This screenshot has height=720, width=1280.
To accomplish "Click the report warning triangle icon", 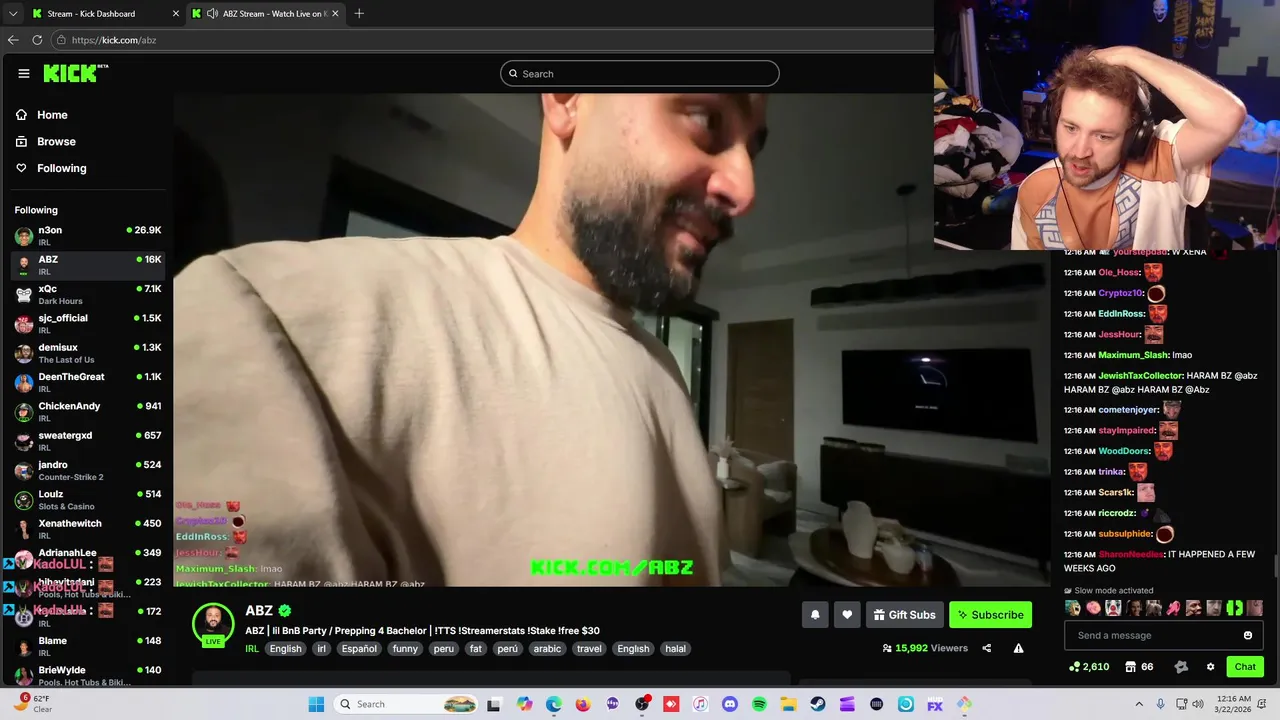I will (x=1018, y=648).
